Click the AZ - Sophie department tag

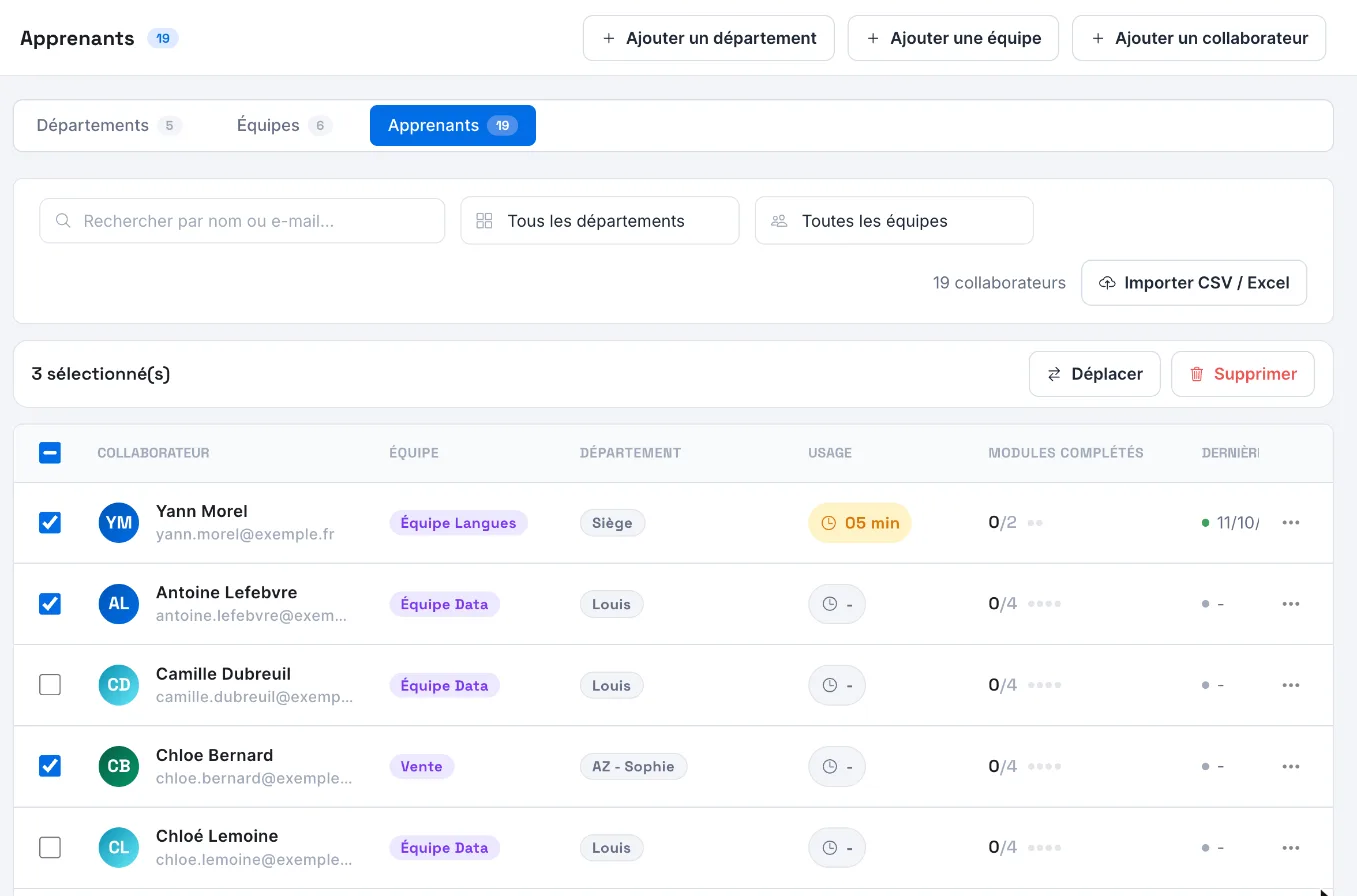pos(634,766)
